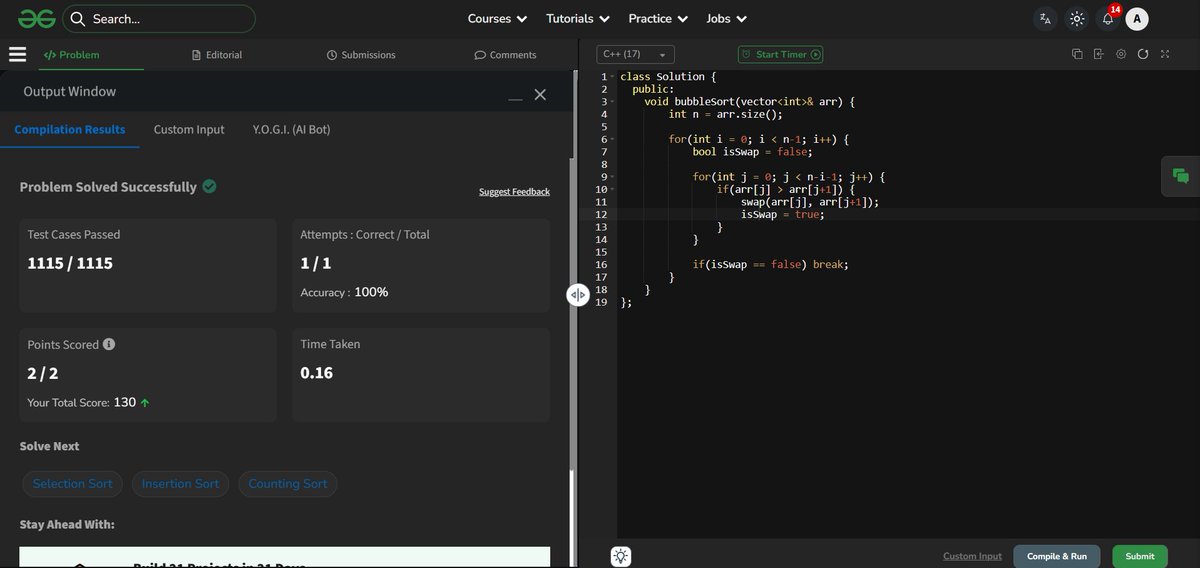Click the Submit button
Screen dimensions: 1200x568
(x=1140, y=556)
